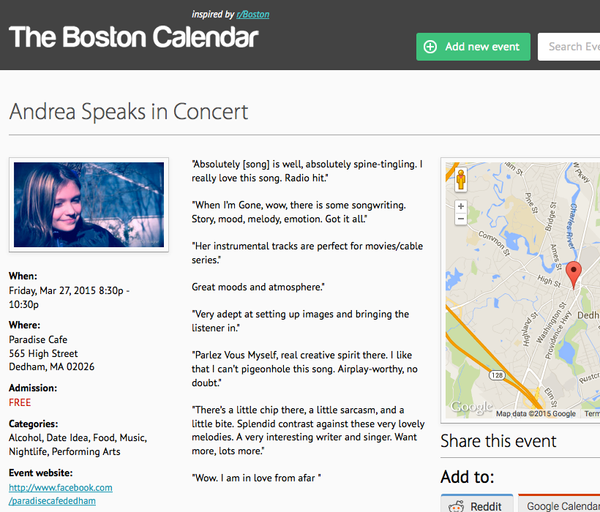Click the plus icon in Add new event

point(430,47)
